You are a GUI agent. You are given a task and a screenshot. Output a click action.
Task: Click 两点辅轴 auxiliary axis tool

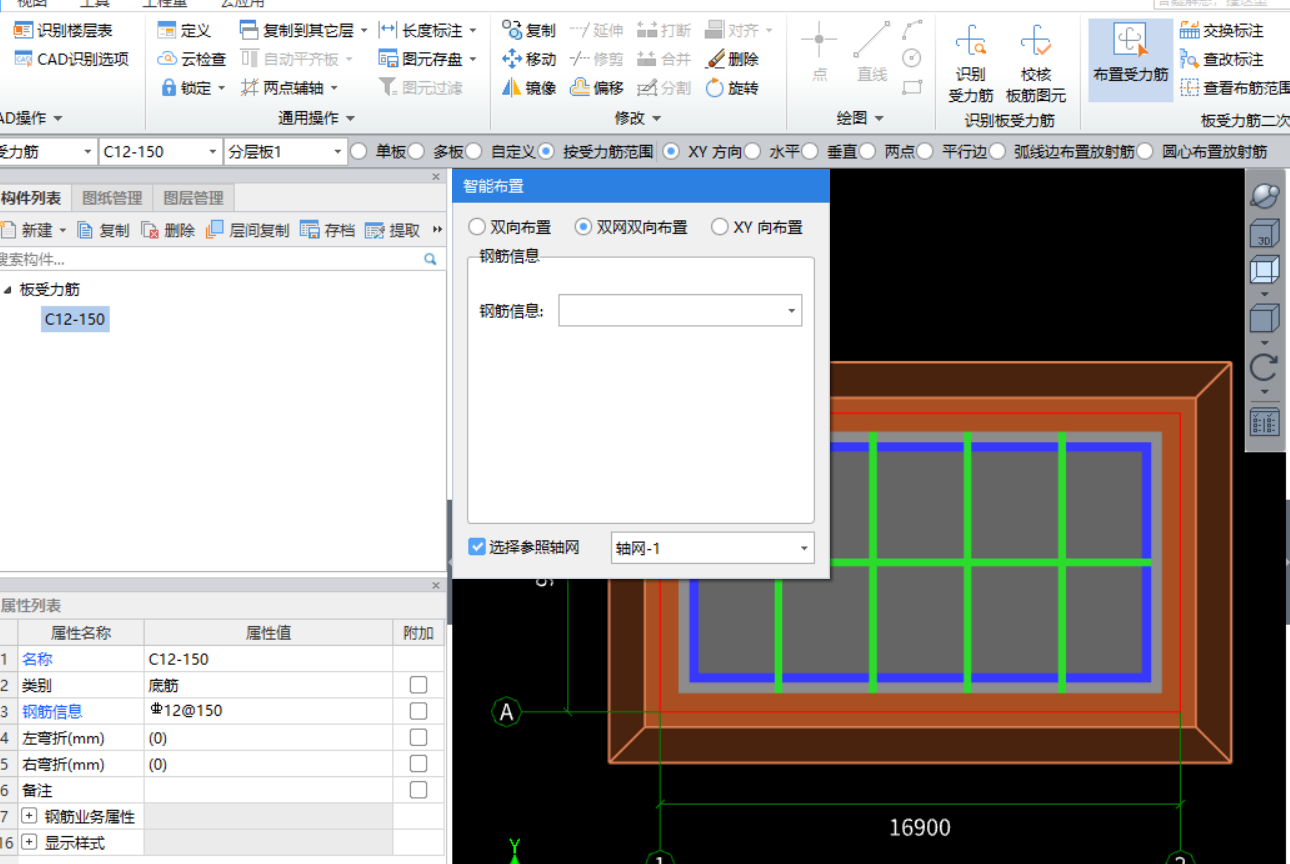click(x=289, y=88)
